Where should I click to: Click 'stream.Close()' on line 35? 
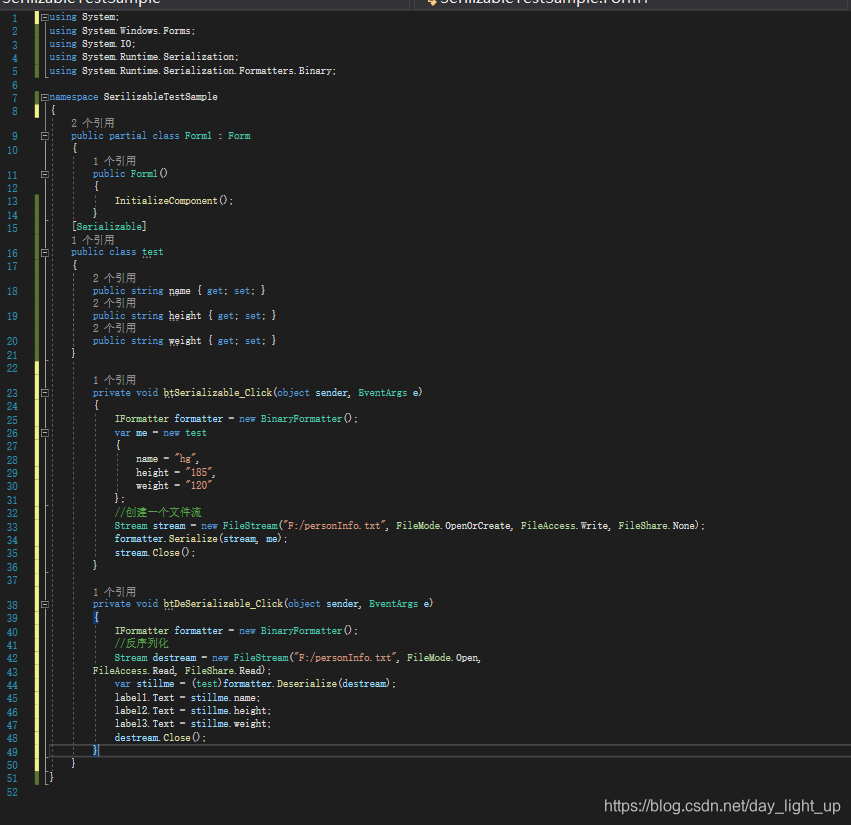click(x=152, y=553)
